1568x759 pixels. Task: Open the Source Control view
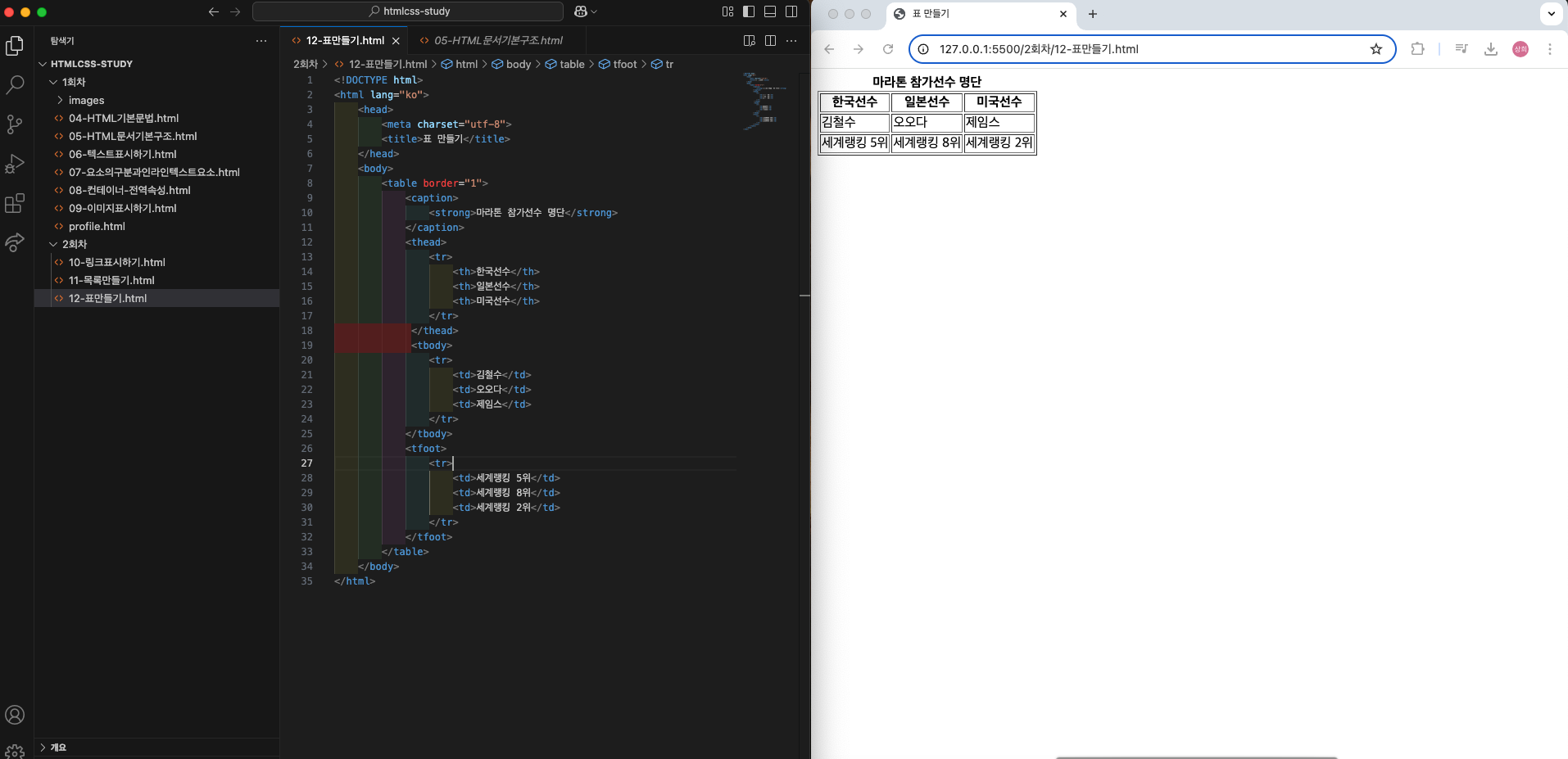click(15, 124)
